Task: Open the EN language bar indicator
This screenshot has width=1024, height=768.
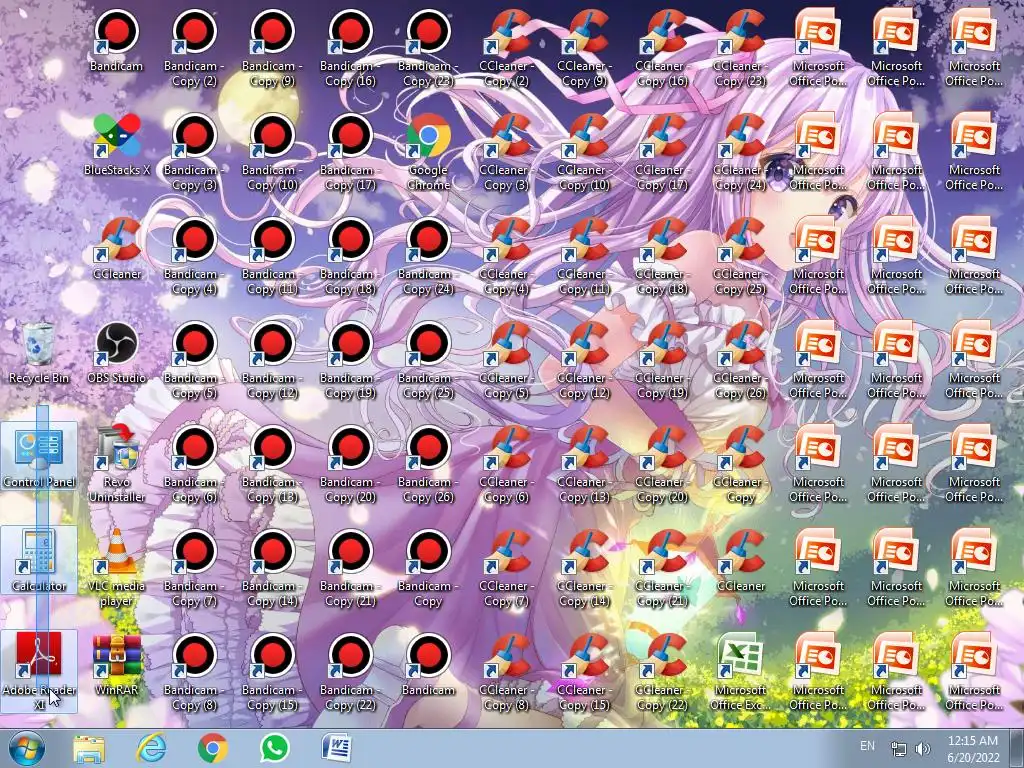Action: (867, 746)
